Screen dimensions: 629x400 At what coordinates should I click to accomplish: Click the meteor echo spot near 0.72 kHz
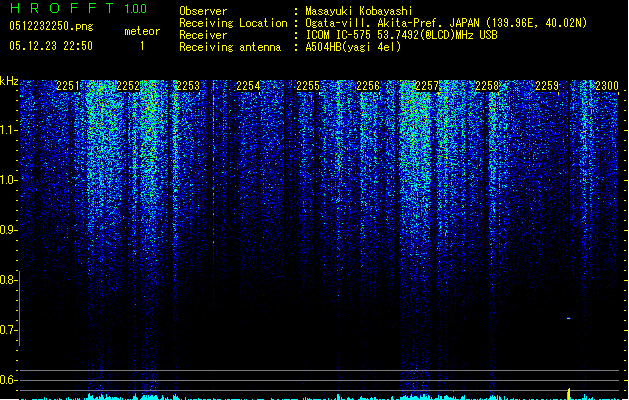click(568, 319)
